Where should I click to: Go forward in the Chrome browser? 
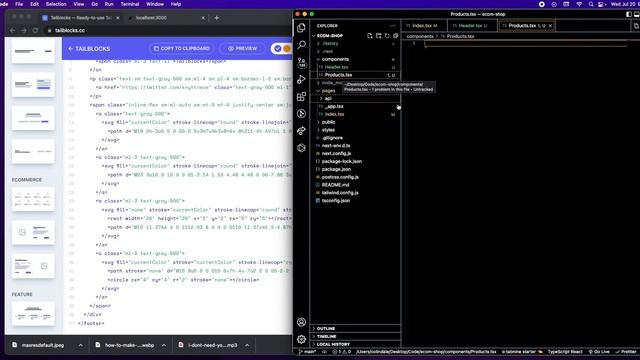coord(24,30)
